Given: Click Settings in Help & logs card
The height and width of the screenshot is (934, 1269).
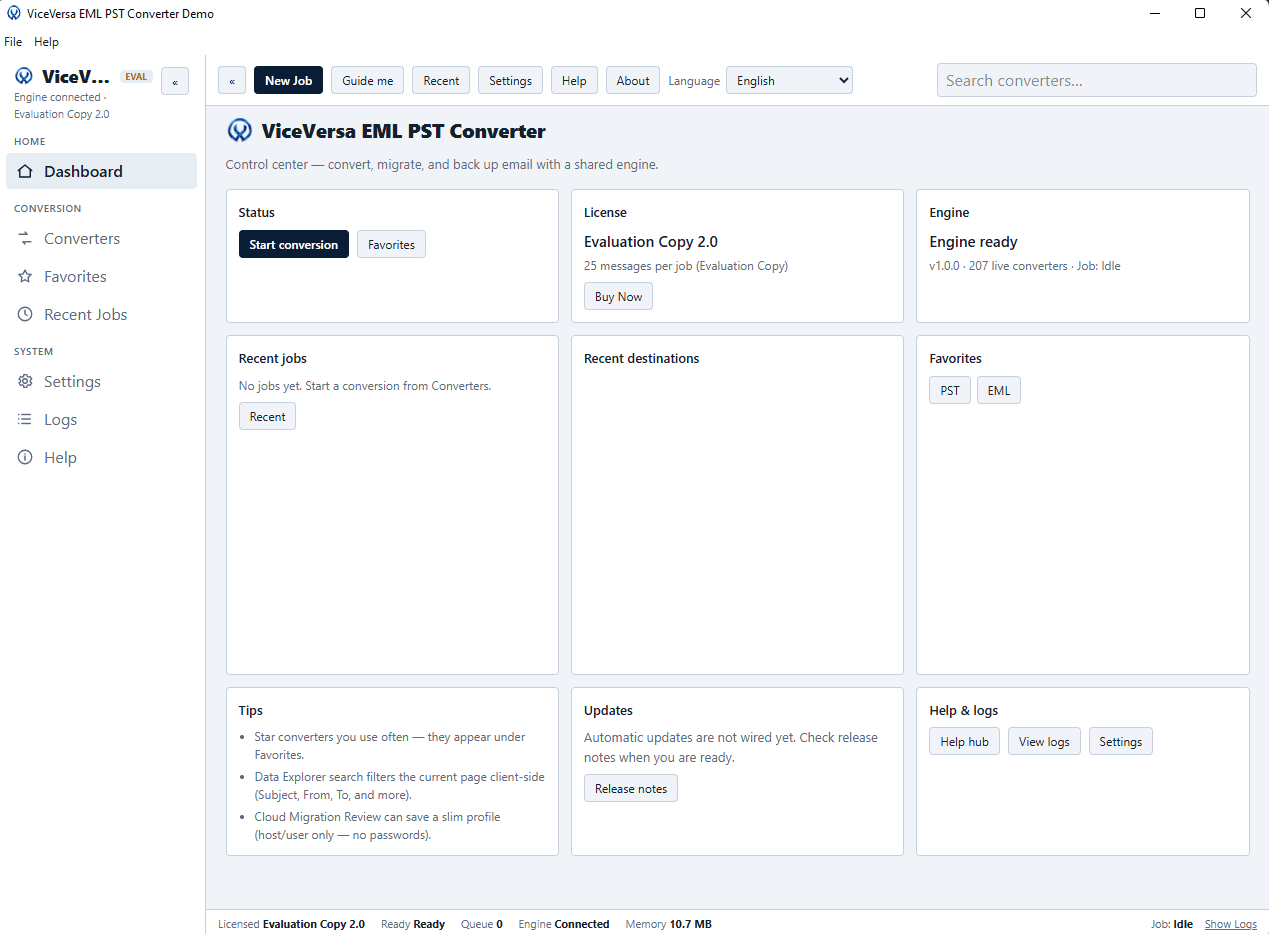Looking at the screenshot, I should pos(1121,741).
